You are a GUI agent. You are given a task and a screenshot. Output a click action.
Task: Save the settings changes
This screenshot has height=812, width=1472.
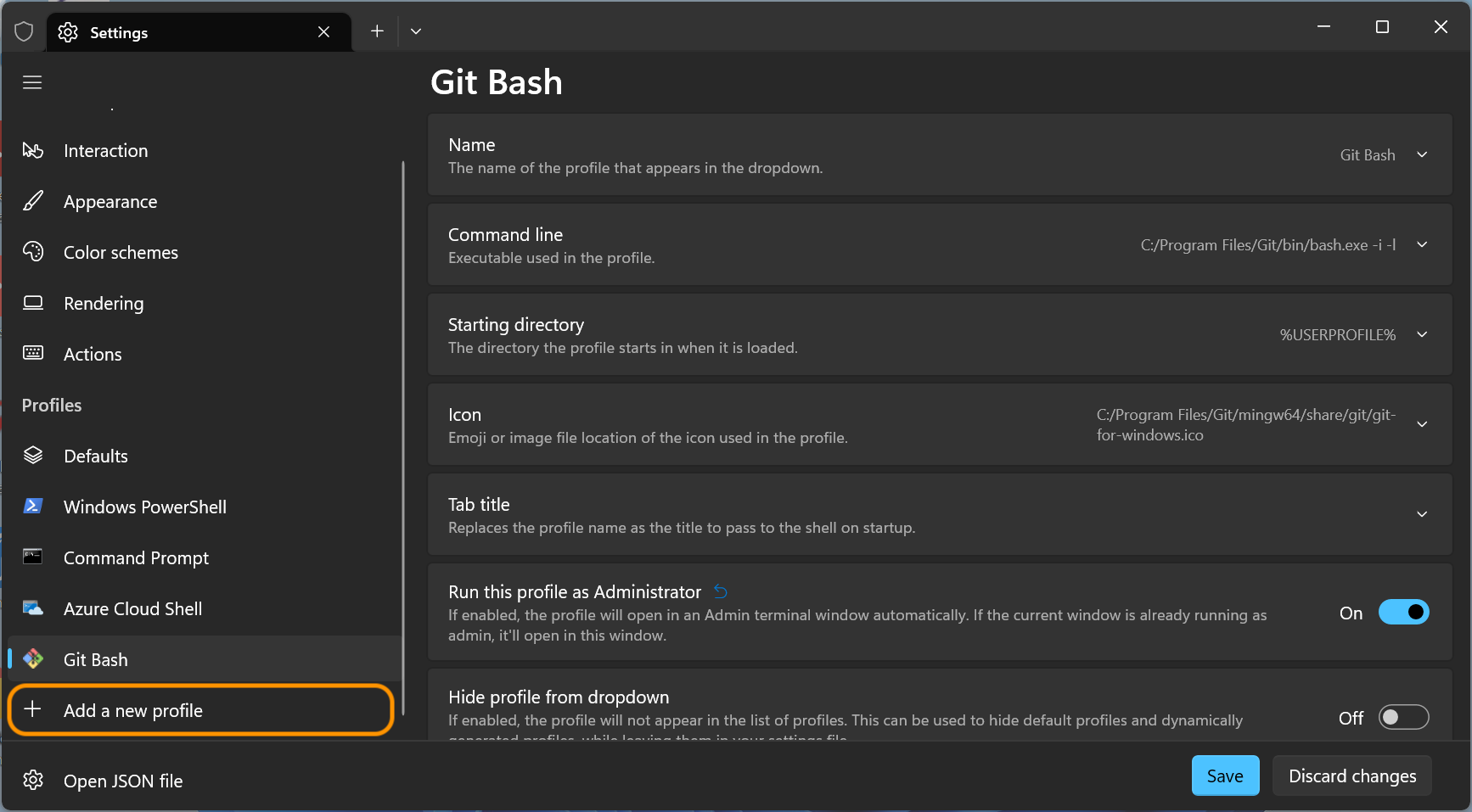coord(1225,776)
